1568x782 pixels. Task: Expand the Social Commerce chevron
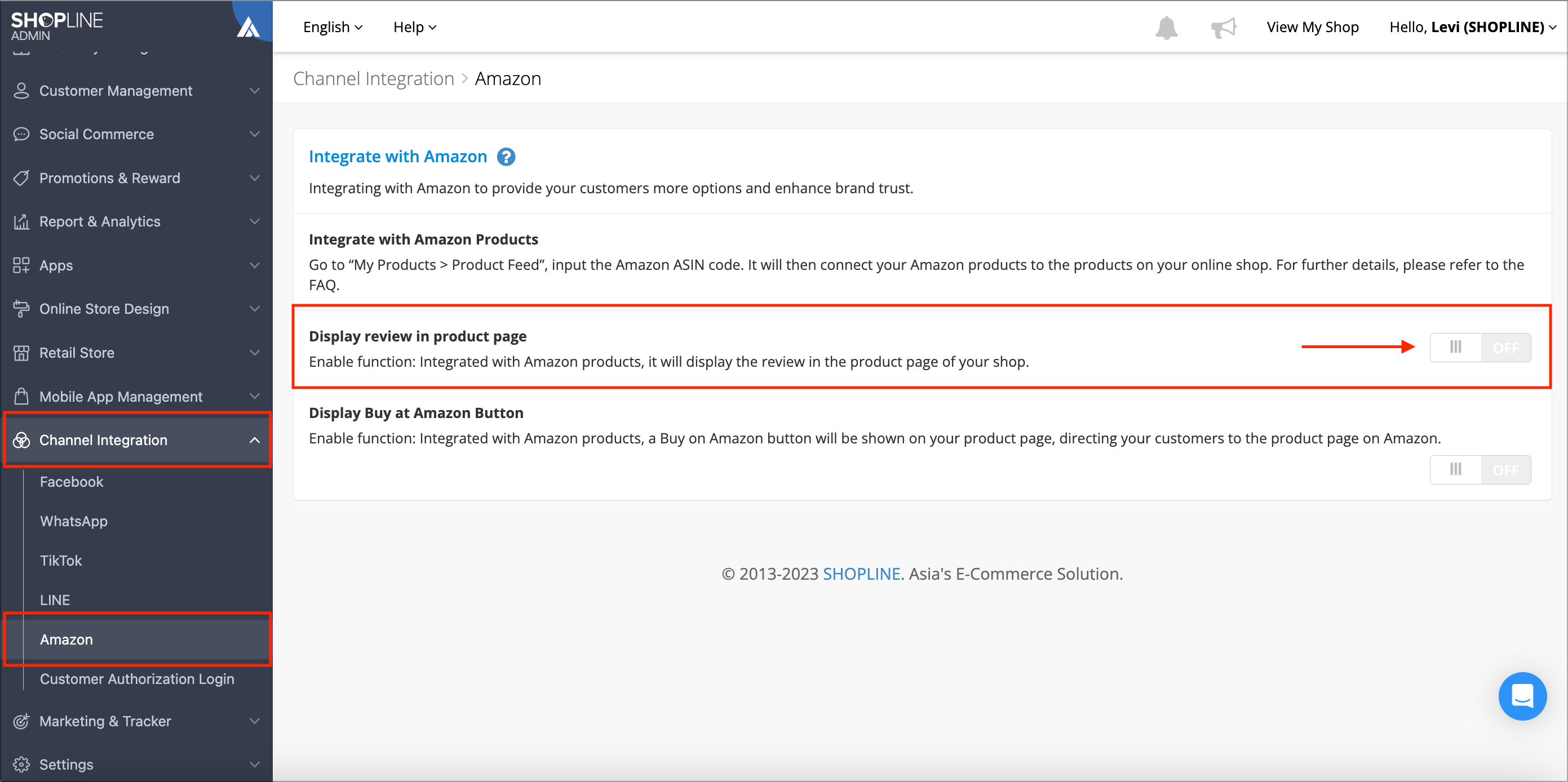coord(254,135)
